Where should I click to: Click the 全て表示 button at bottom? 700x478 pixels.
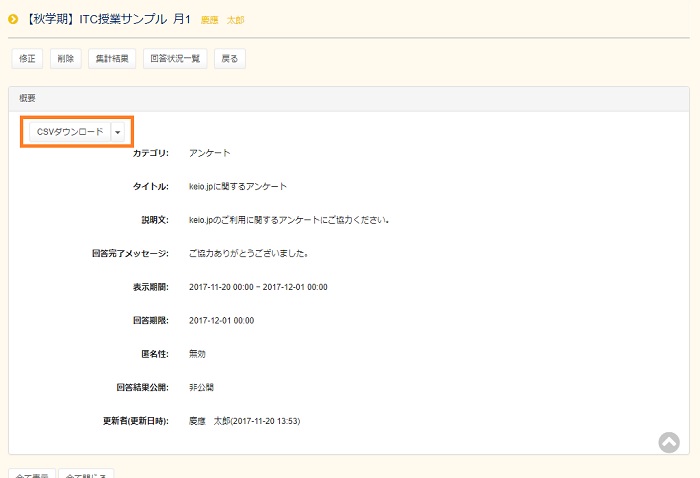tap(31, 472)
